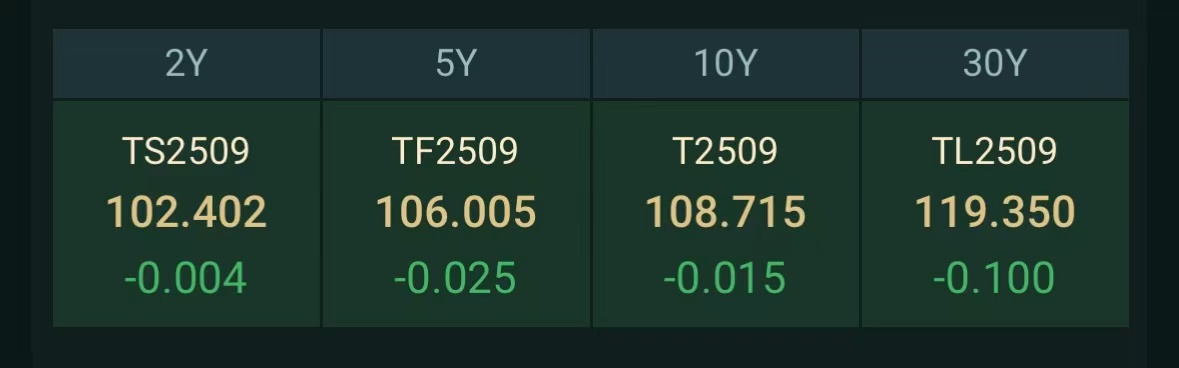Open the T2509 contract code
The height and width of the screenshot is (368, 1179).
[726, 152]
